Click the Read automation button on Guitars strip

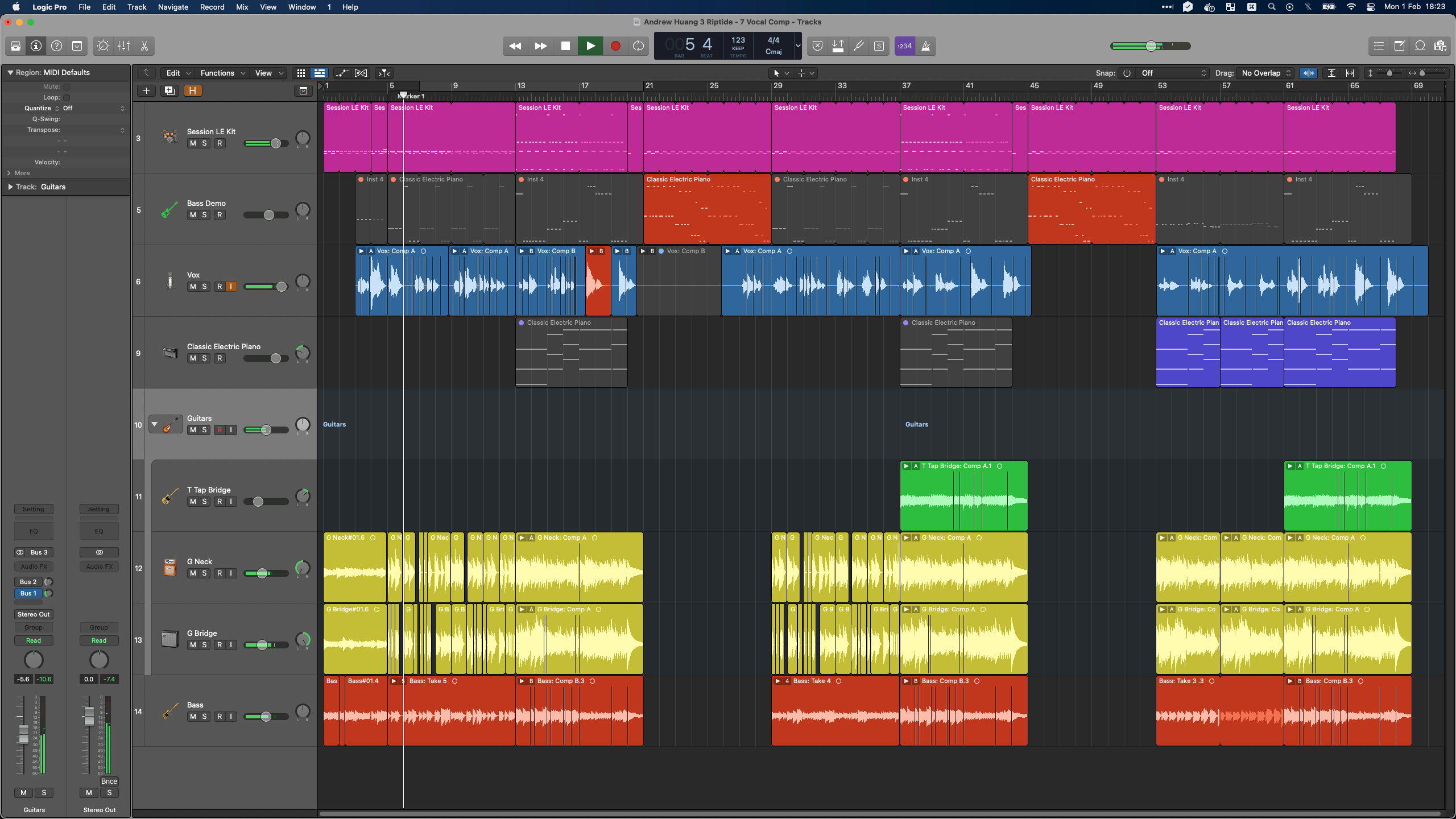coord(34,640)
